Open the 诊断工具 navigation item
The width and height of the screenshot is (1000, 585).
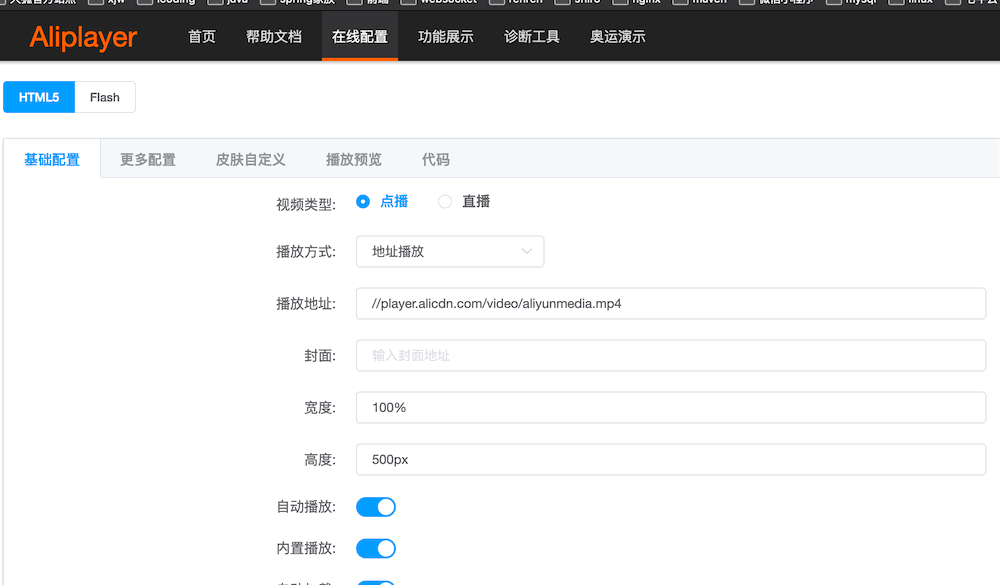(532, 37)
